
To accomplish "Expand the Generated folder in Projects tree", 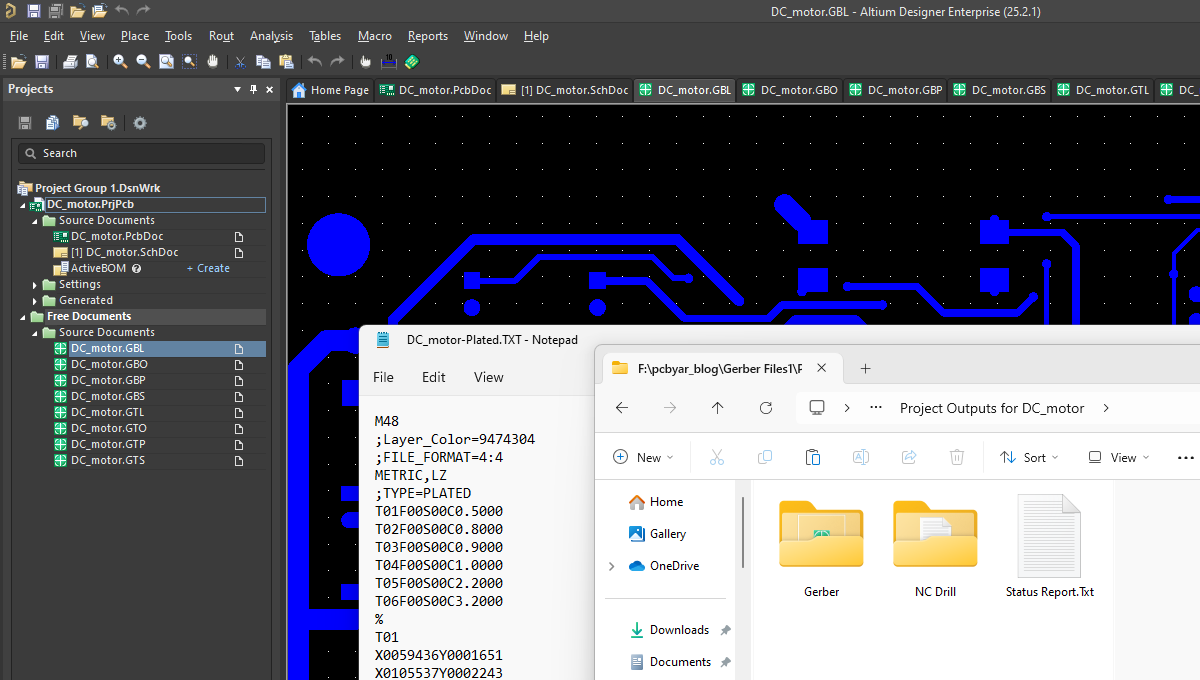I will [36, 301].
